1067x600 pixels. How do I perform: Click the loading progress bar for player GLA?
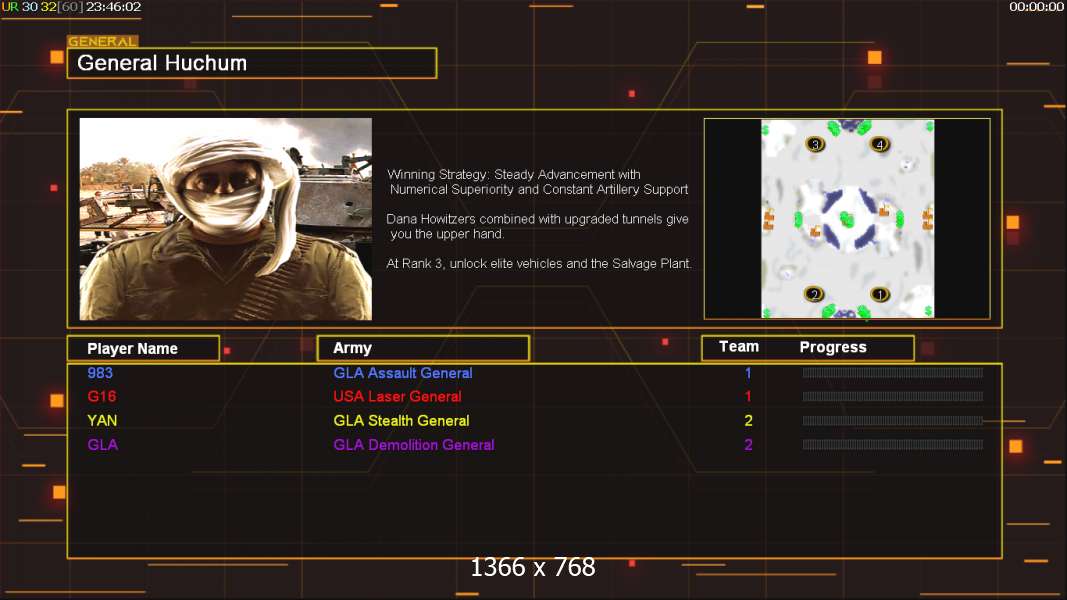(893, 445)
